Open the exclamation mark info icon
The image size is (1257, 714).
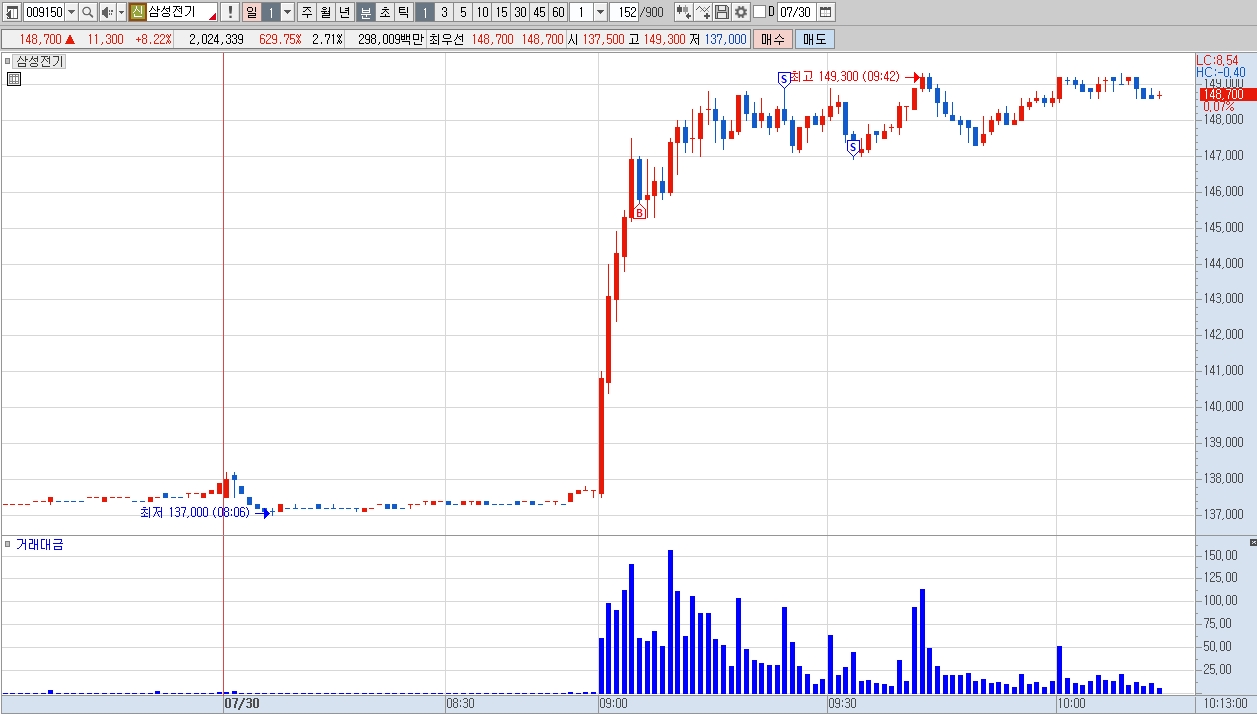[230, 12]
